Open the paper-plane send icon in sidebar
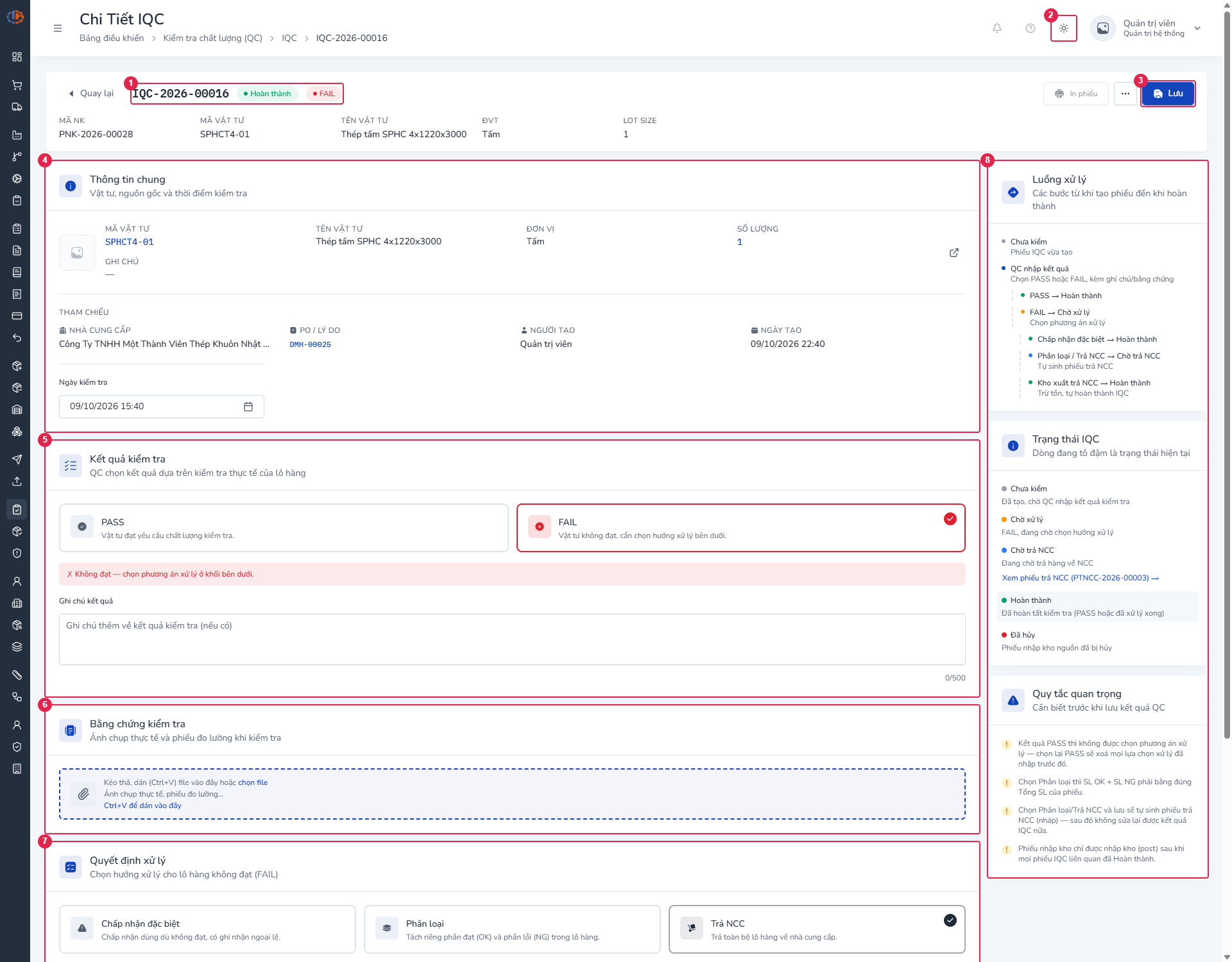The image size is (1232, 962). (x=17, y=459)
